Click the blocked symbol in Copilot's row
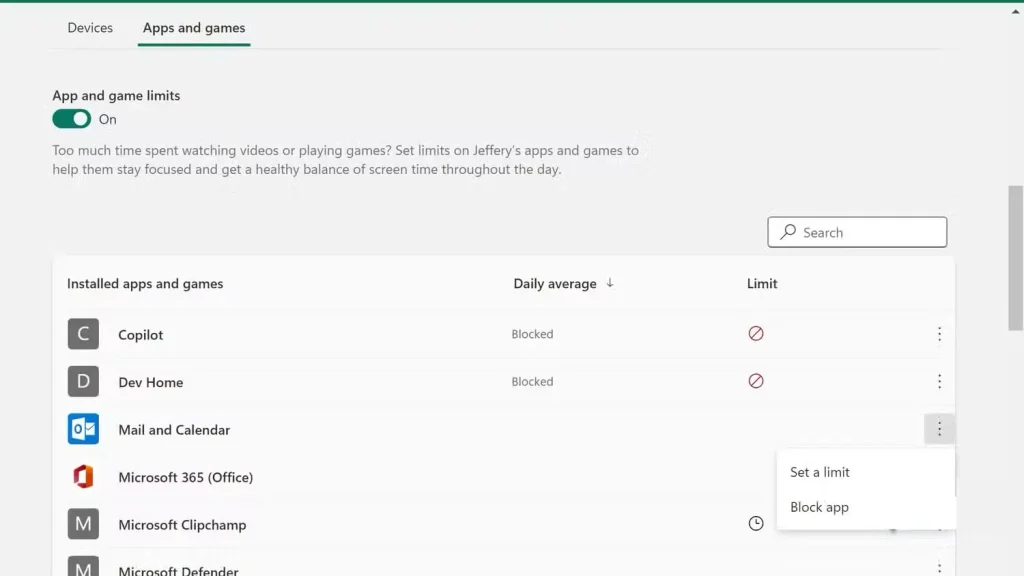The image size is (1024, 576). [756, 334]
